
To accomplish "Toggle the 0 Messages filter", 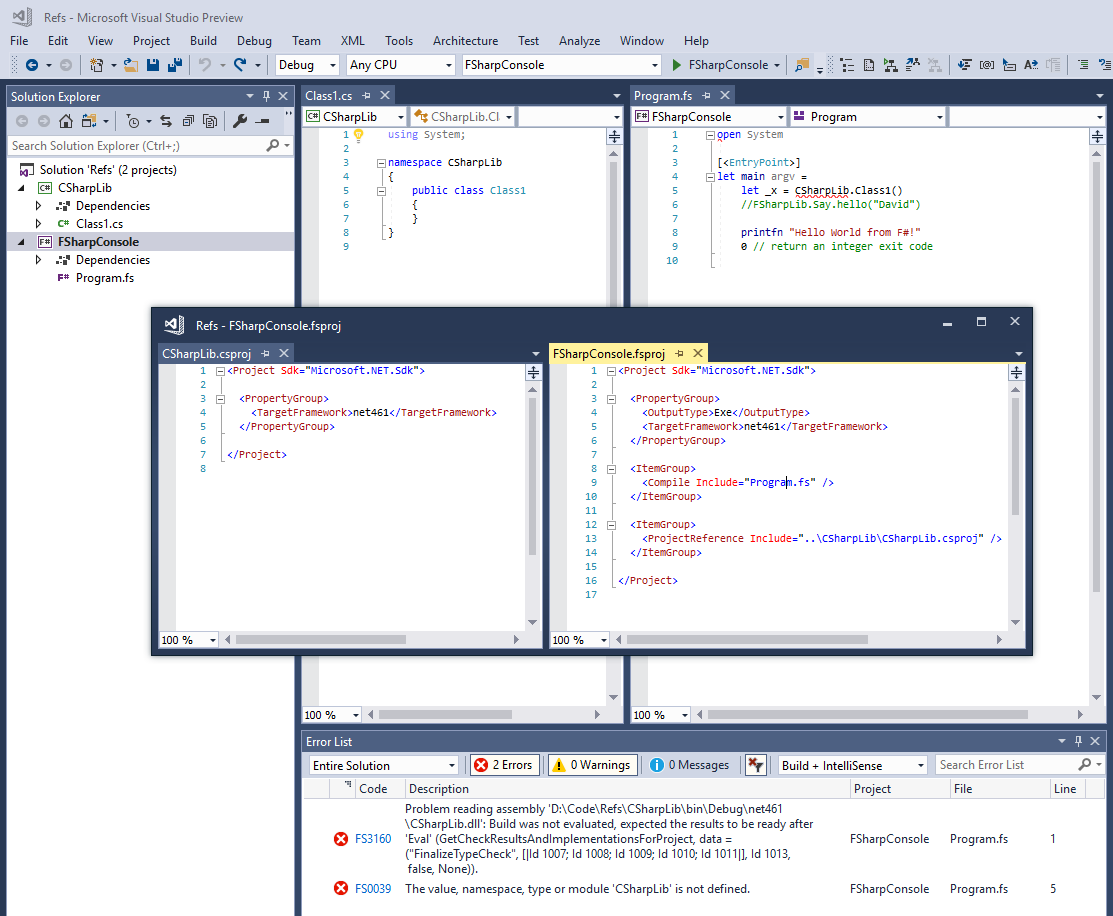I will point(689,765).
